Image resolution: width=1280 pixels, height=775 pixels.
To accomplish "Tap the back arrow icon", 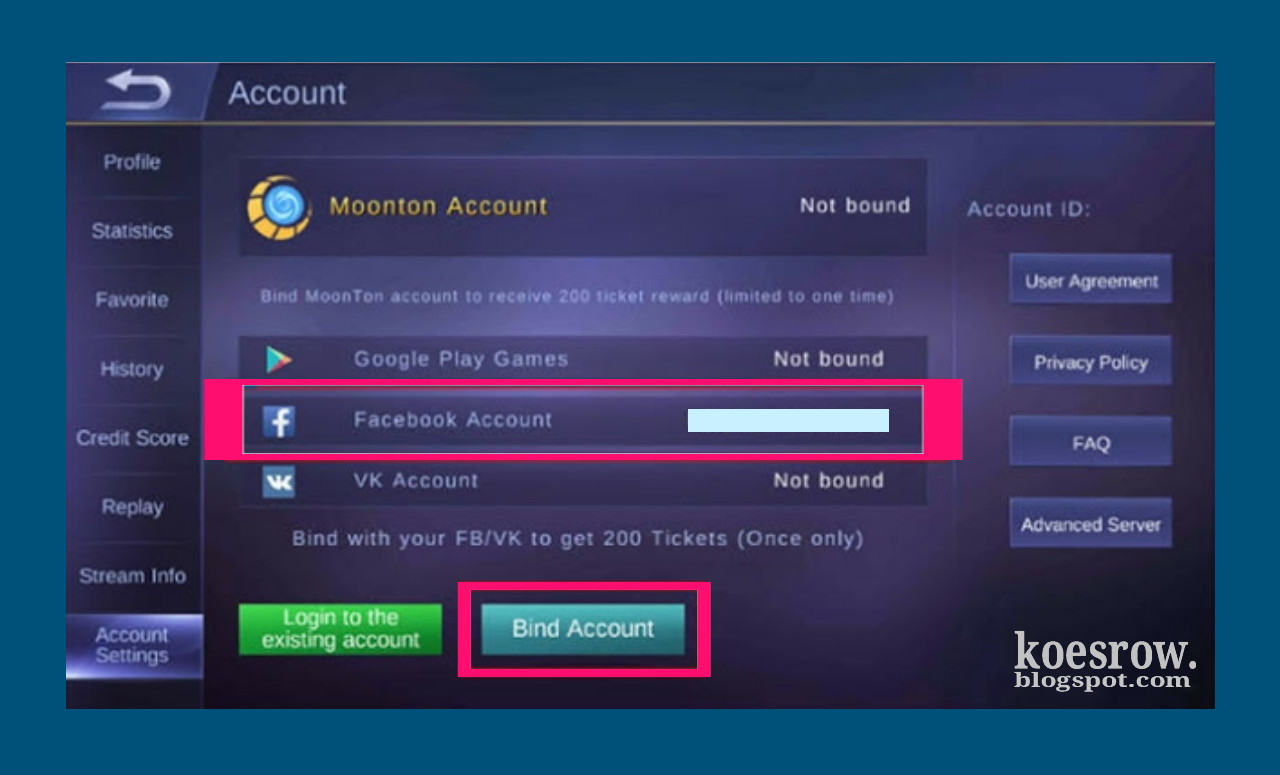I will tap(136, 92).
